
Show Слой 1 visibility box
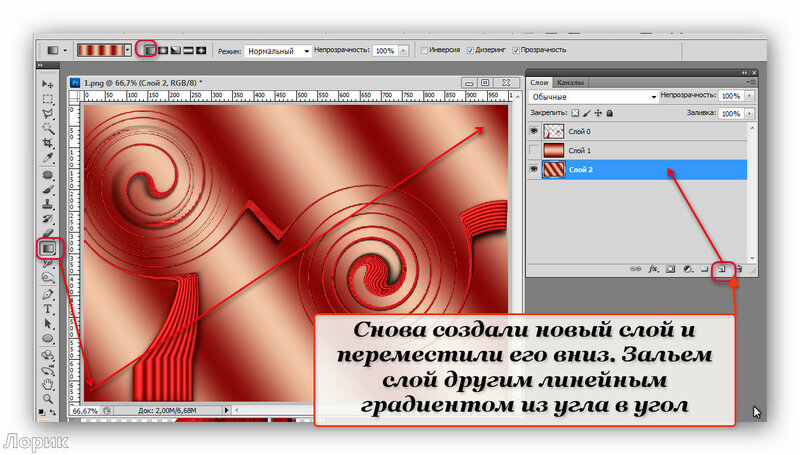[534, 150]
